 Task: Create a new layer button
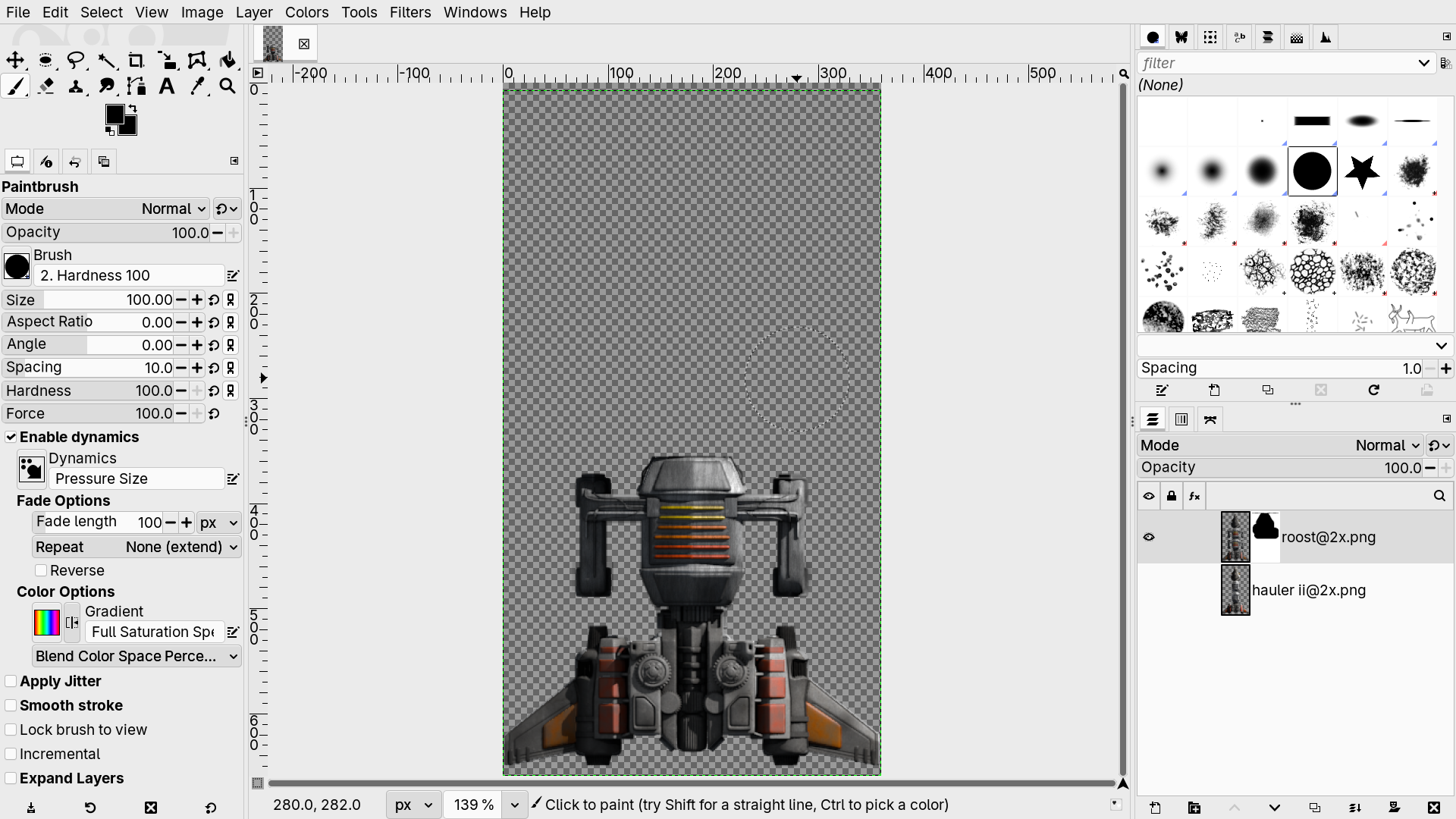pos(1155,808)
